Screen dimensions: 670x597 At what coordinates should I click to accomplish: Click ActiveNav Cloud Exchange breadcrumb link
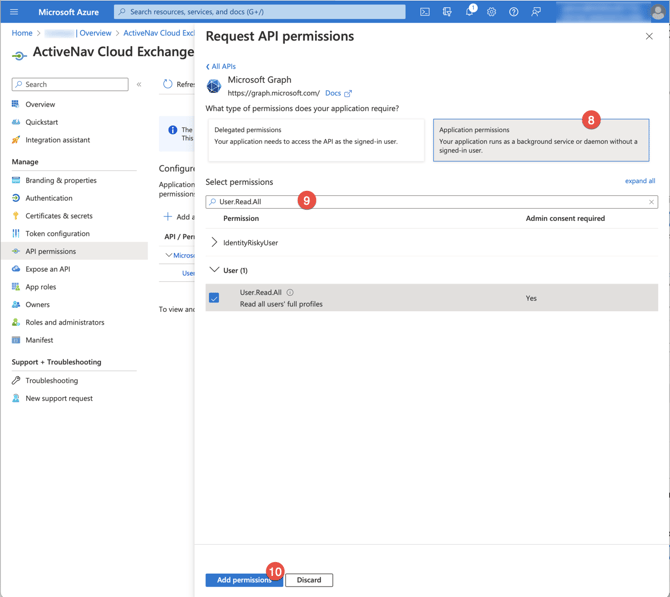coord(159,33)
